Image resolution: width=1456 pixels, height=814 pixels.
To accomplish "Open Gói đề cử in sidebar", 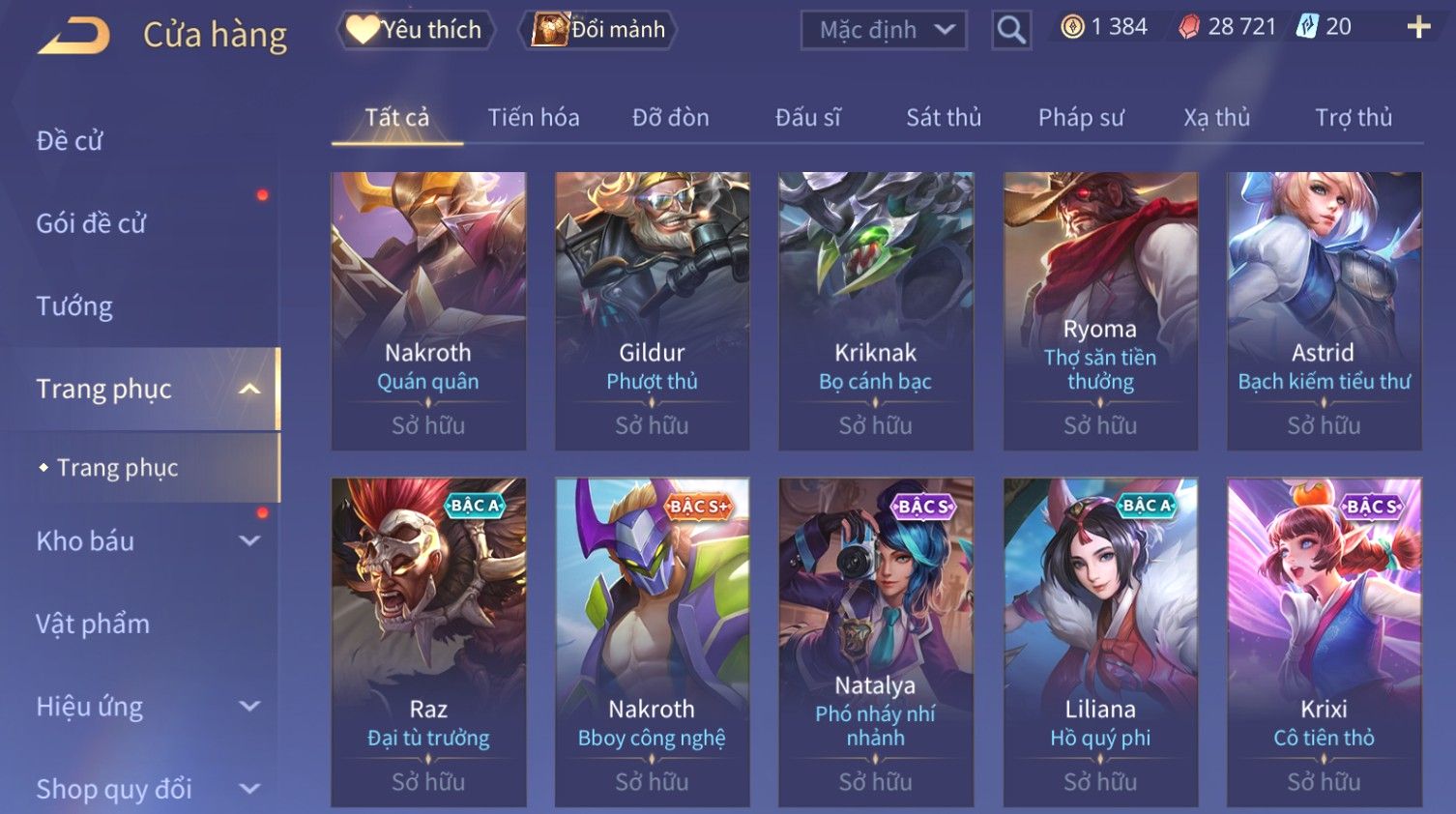I will coord(91,223).
